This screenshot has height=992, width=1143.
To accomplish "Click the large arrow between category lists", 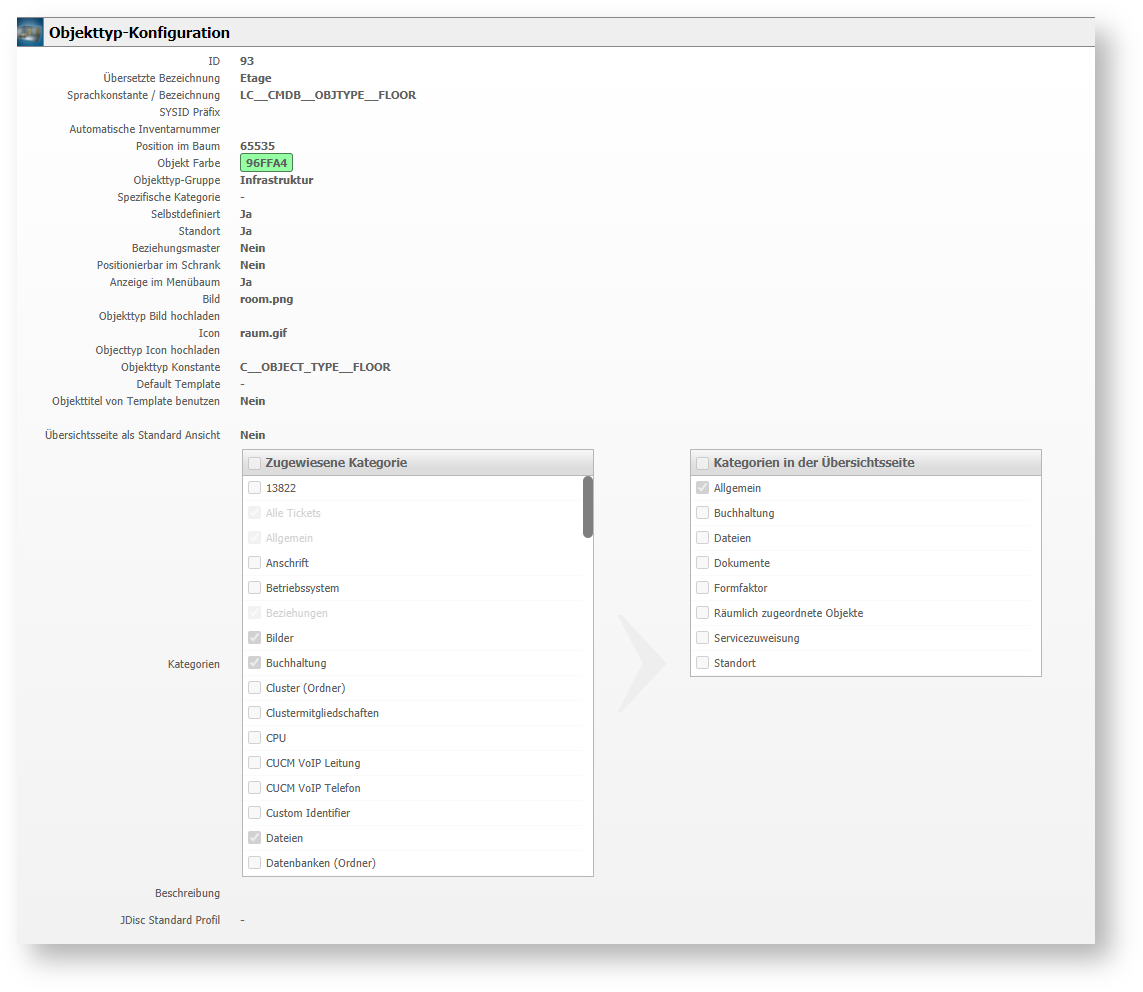I will [641, 663].
